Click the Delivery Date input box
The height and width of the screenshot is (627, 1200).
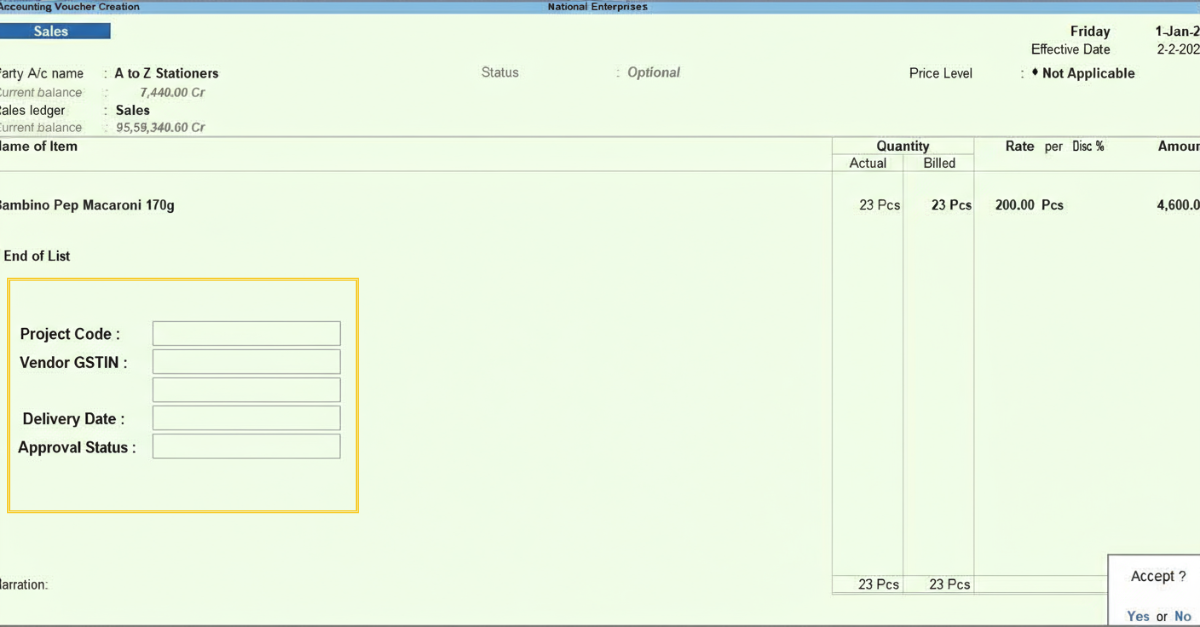coord(246,418)
